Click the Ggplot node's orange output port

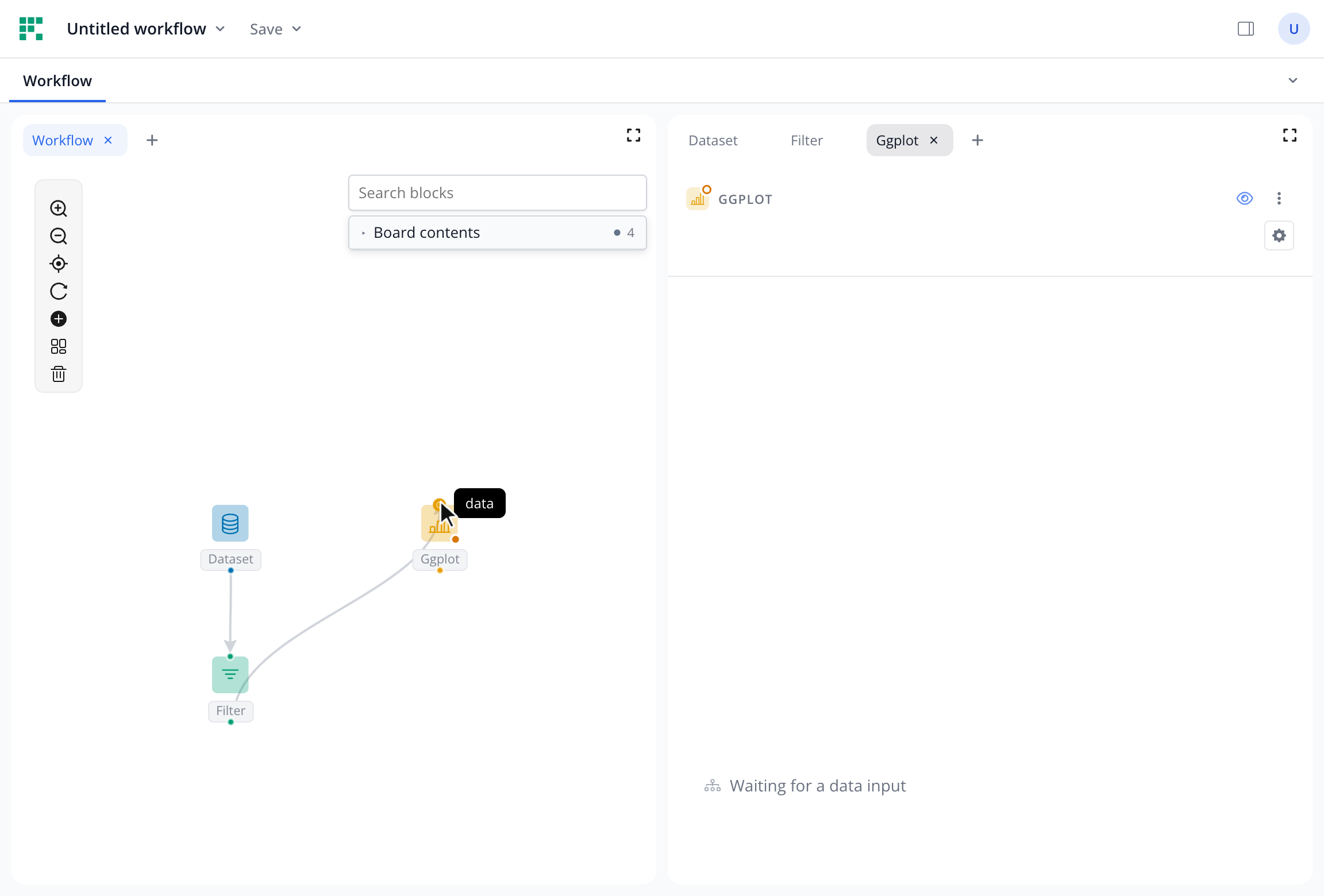[x=440, y=571]
